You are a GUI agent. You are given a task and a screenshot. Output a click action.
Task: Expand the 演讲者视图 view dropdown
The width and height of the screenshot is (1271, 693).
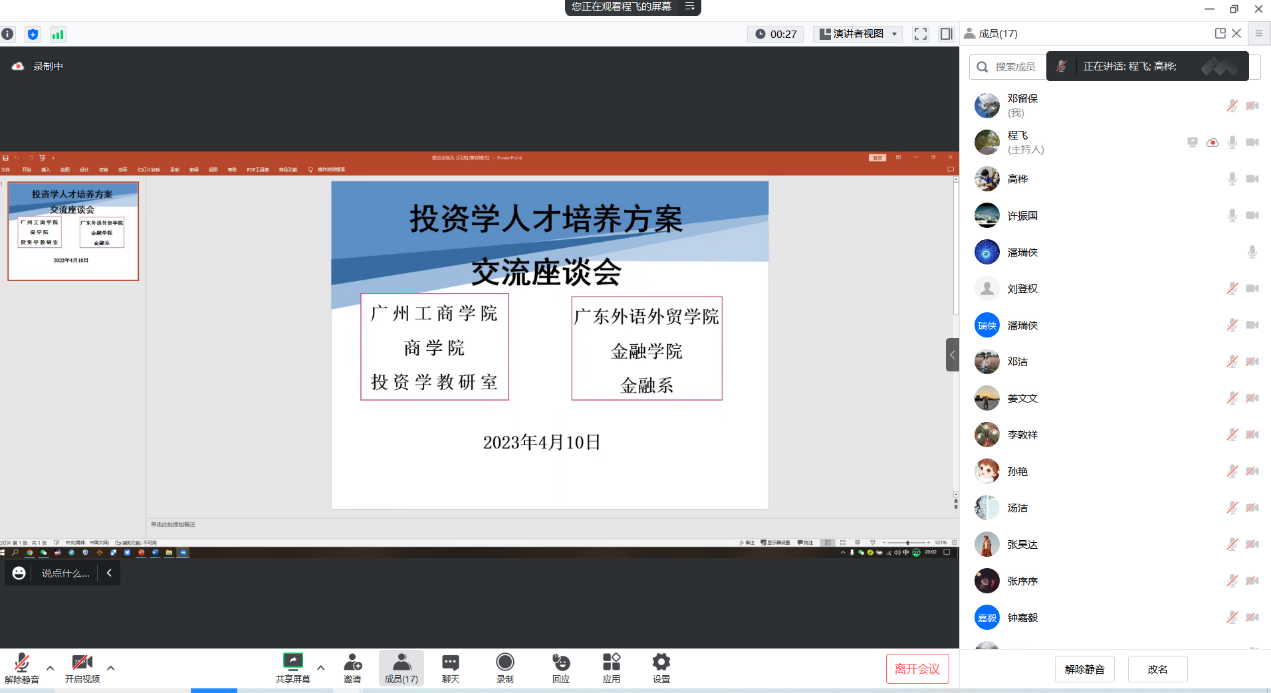click(859, 34)
